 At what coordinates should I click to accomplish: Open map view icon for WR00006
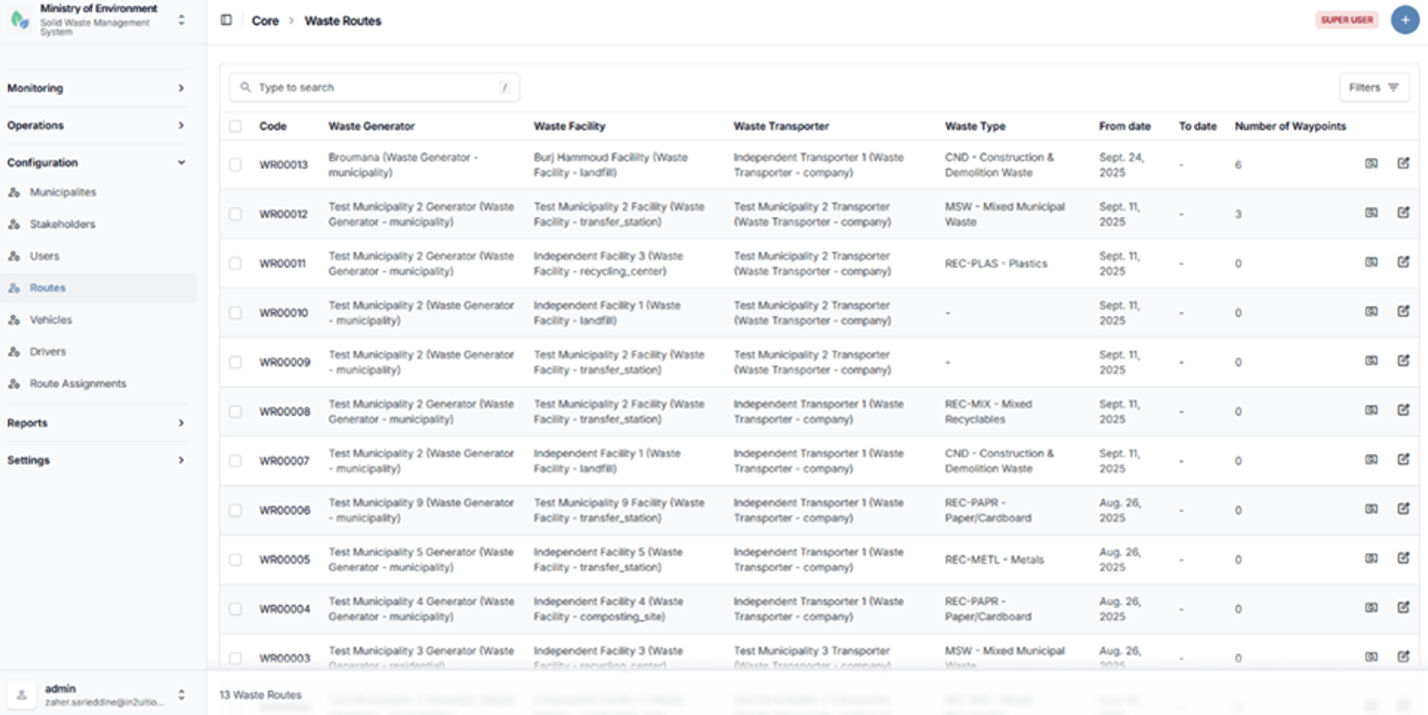[1372, 508]
